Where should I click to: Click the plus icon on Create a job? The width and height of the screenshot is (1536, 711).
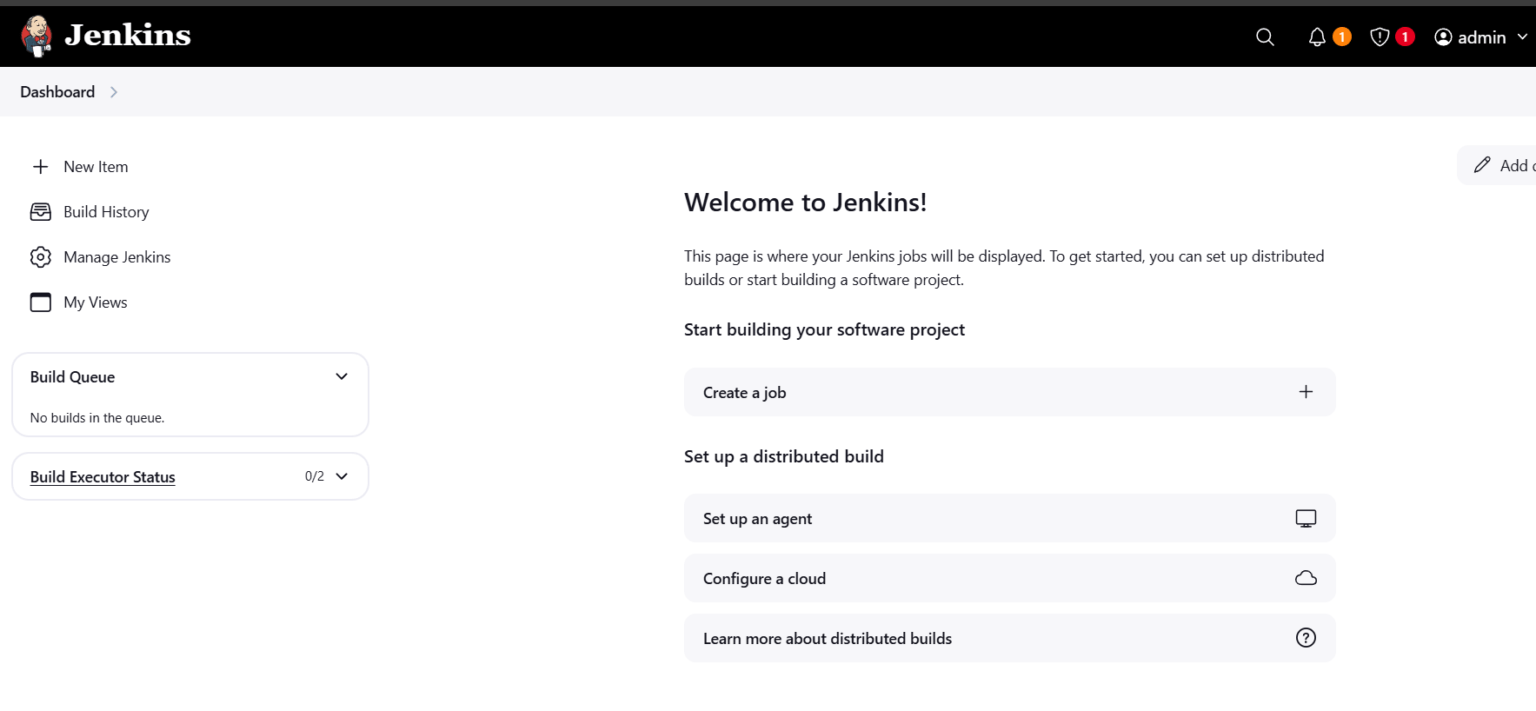point(1306,392)
